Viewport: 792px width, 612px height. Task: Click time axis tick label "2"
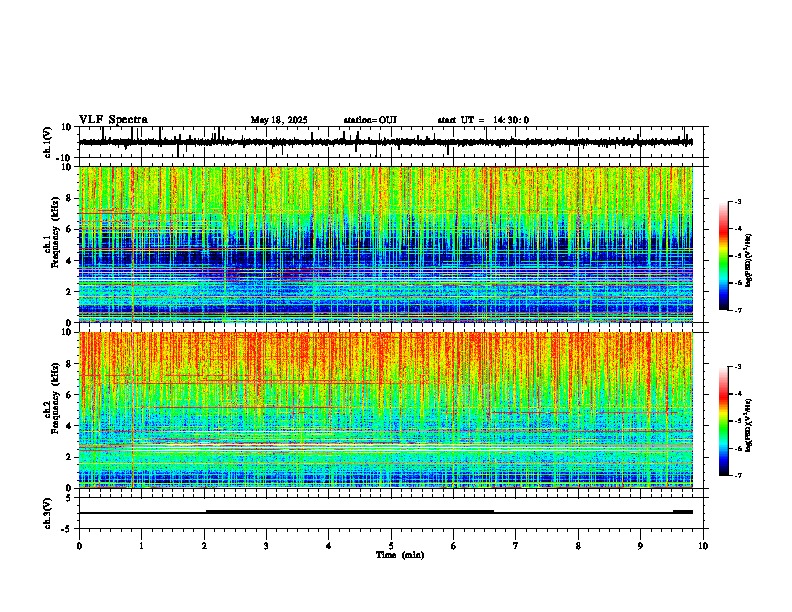coord(204,546)
